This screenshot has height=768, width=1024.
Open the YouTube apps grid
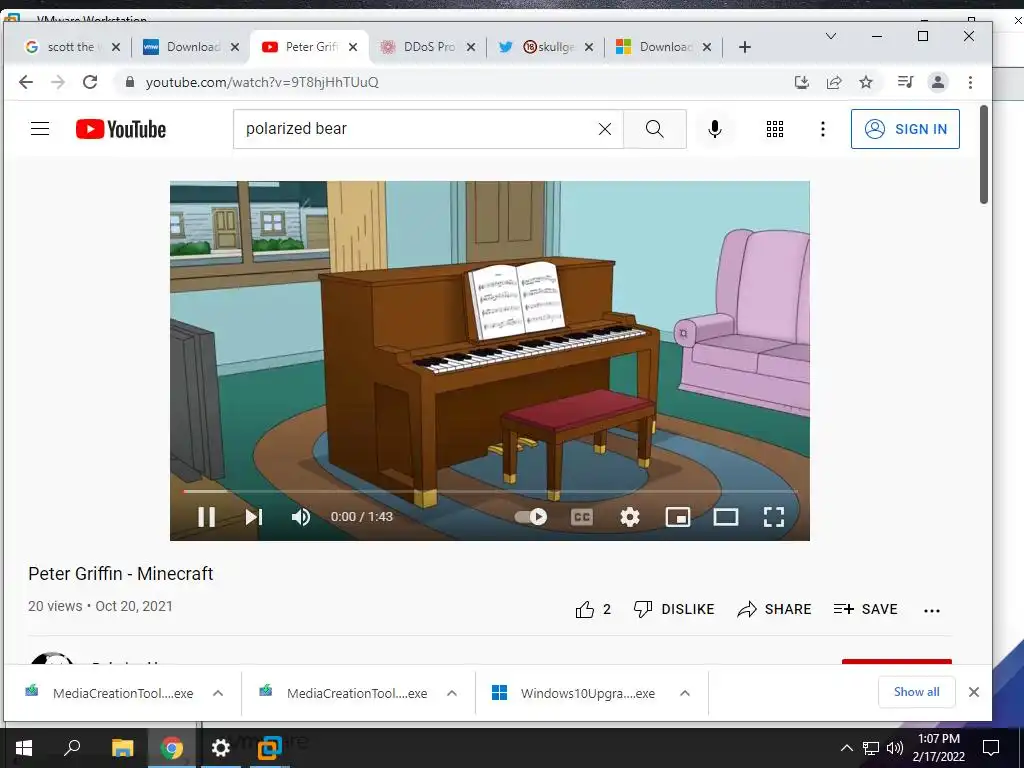[775, 129]
